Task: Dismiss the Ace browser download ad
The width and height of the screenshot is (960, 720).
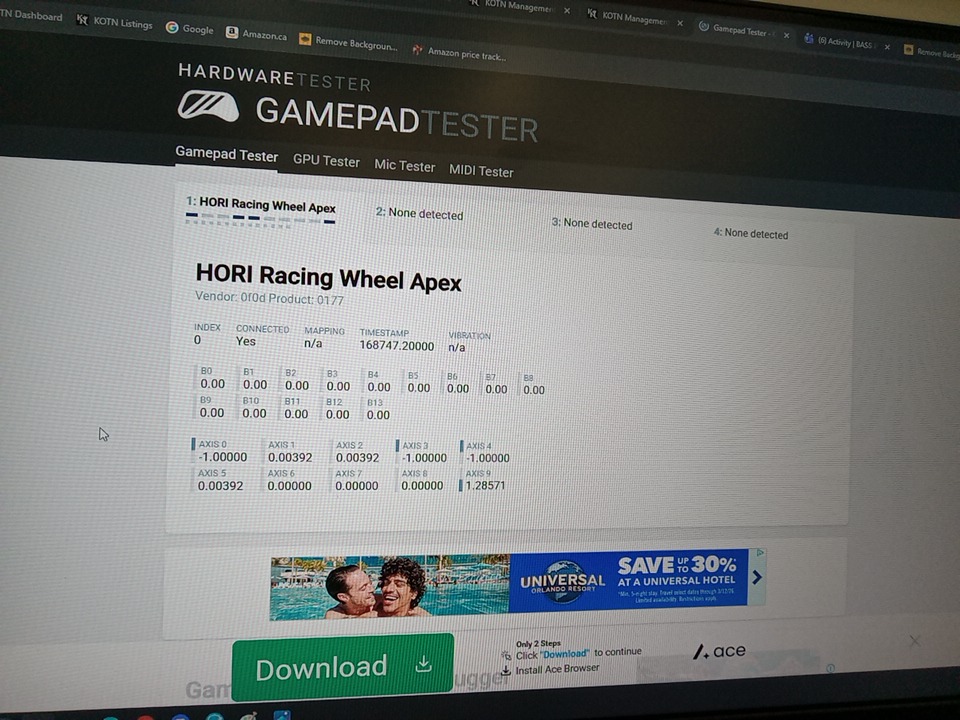Action: point(914,640)
